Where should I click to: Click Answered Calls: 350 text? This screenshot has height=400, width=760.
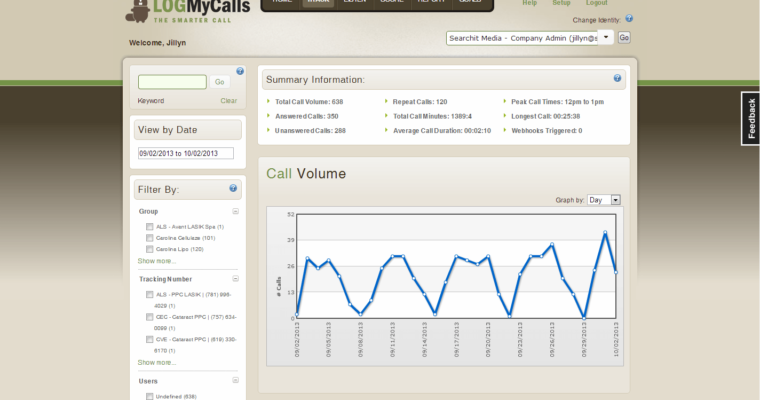[x=306, y=116]
